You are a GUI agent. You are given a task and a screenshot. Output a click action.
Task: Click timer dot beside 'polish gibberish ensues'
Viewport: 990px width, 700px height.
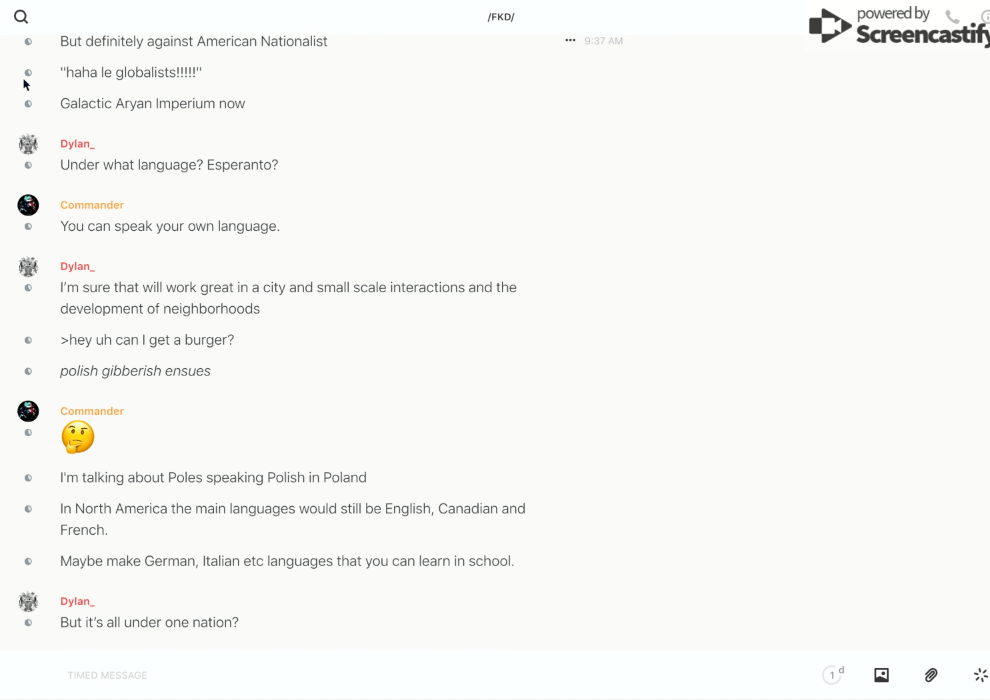28,371
